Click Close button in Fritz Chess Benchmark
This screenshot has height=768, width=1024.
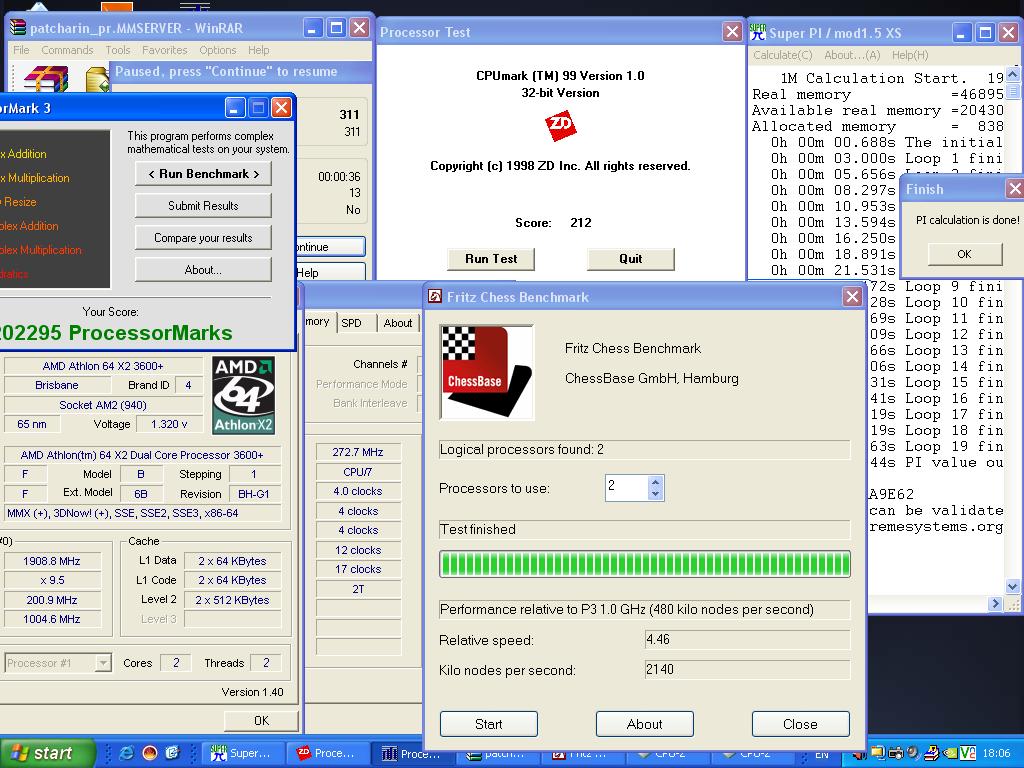[801, 724]
